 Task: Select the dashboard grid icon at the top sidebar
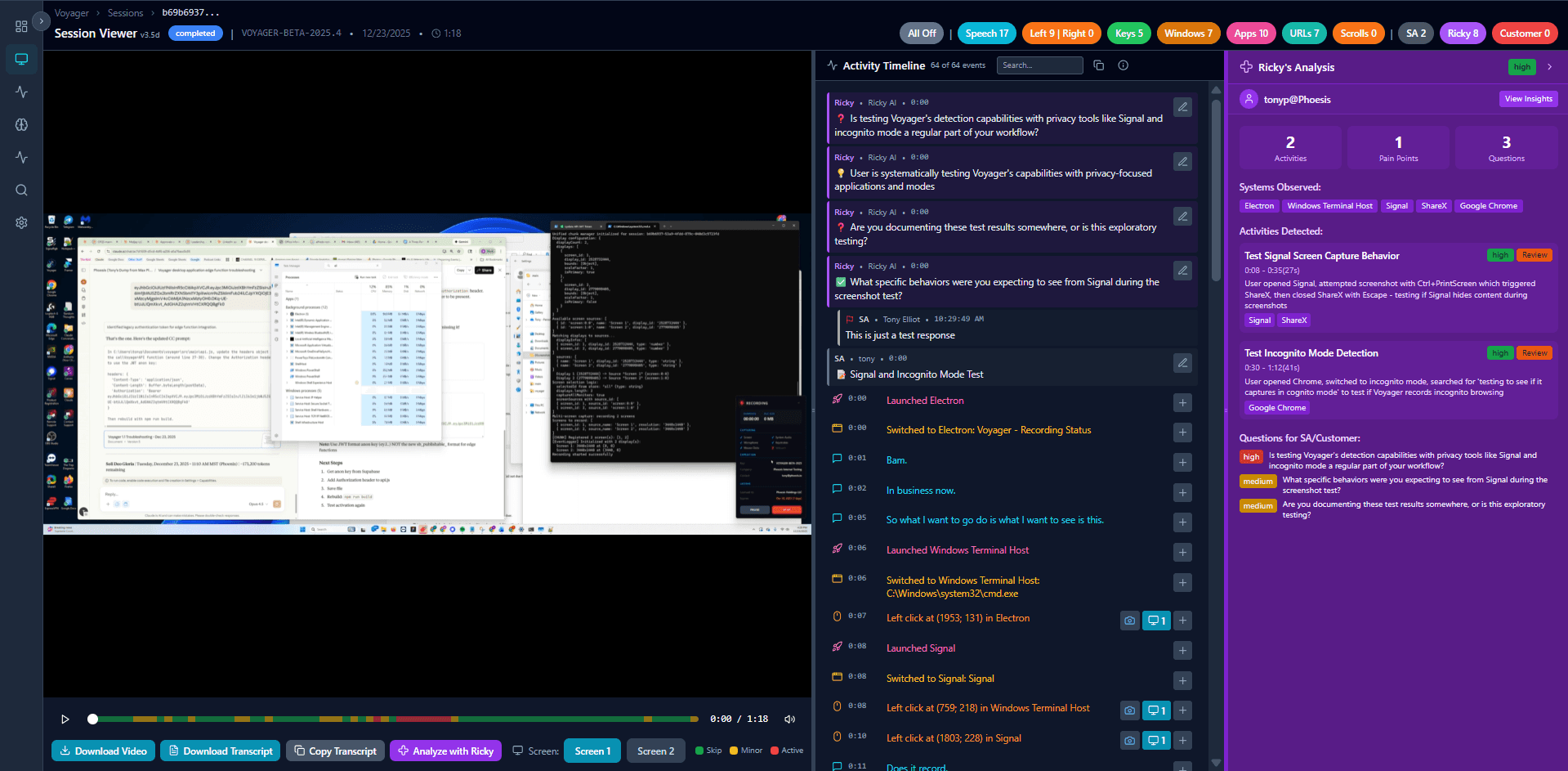21,26
